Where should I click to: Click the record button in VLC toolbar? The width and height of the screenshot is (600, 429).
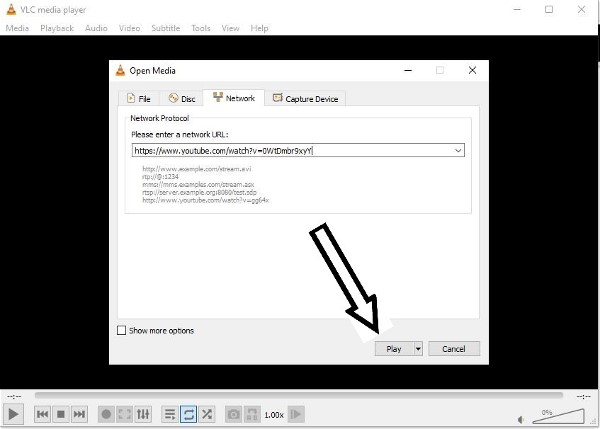click(106, 414)
